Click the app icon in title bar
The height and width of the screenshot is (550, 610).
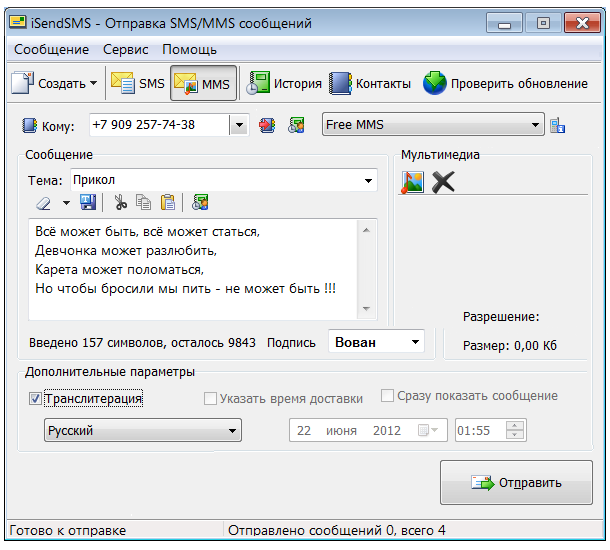coord(18,22)
